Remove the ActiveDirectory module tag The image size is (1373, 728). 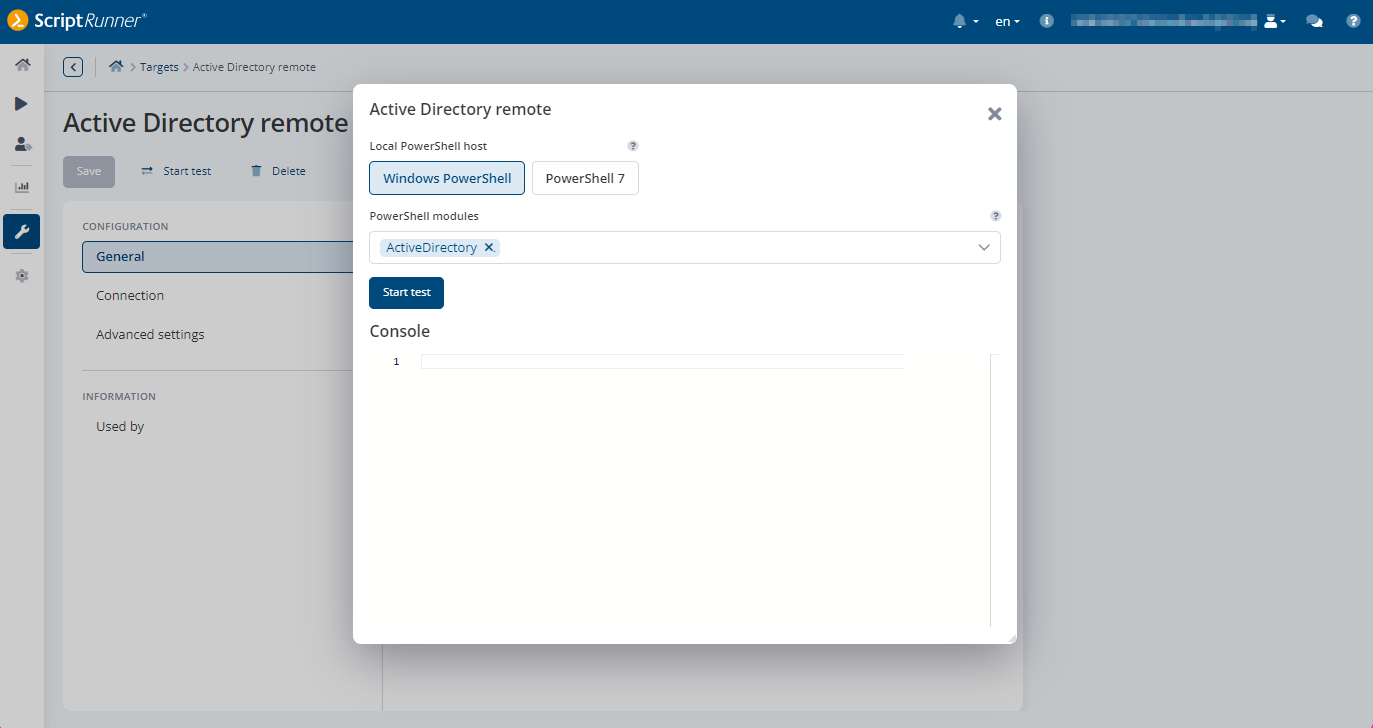click(489, 248)
